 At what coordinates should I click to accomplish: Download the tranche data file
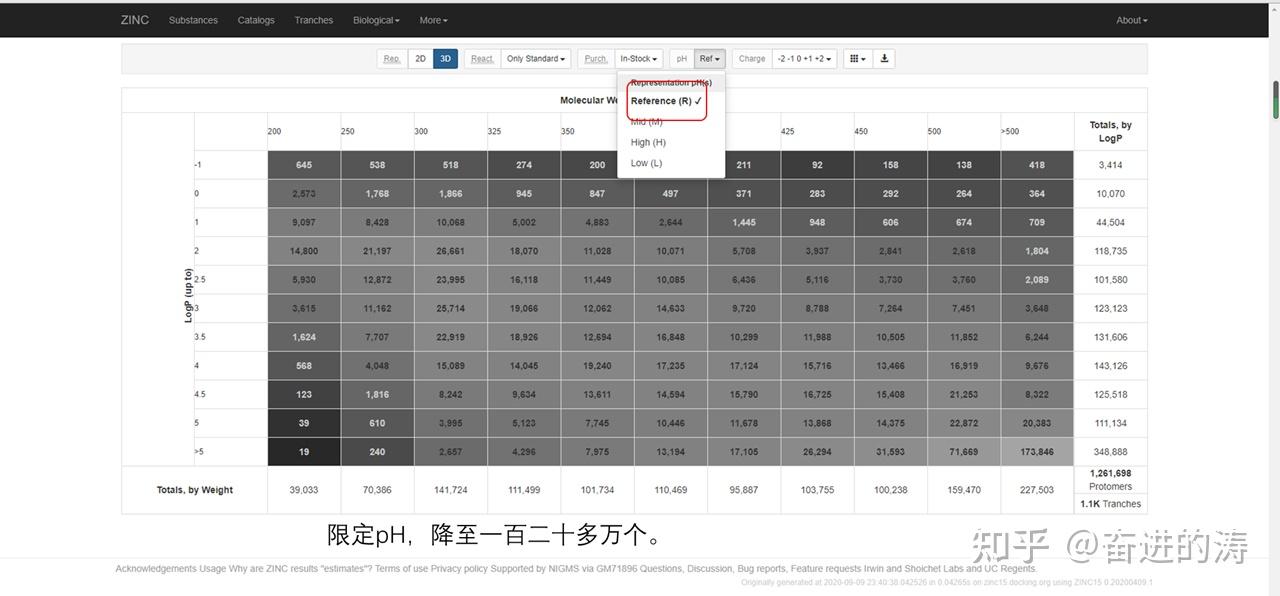pos(884,58)
